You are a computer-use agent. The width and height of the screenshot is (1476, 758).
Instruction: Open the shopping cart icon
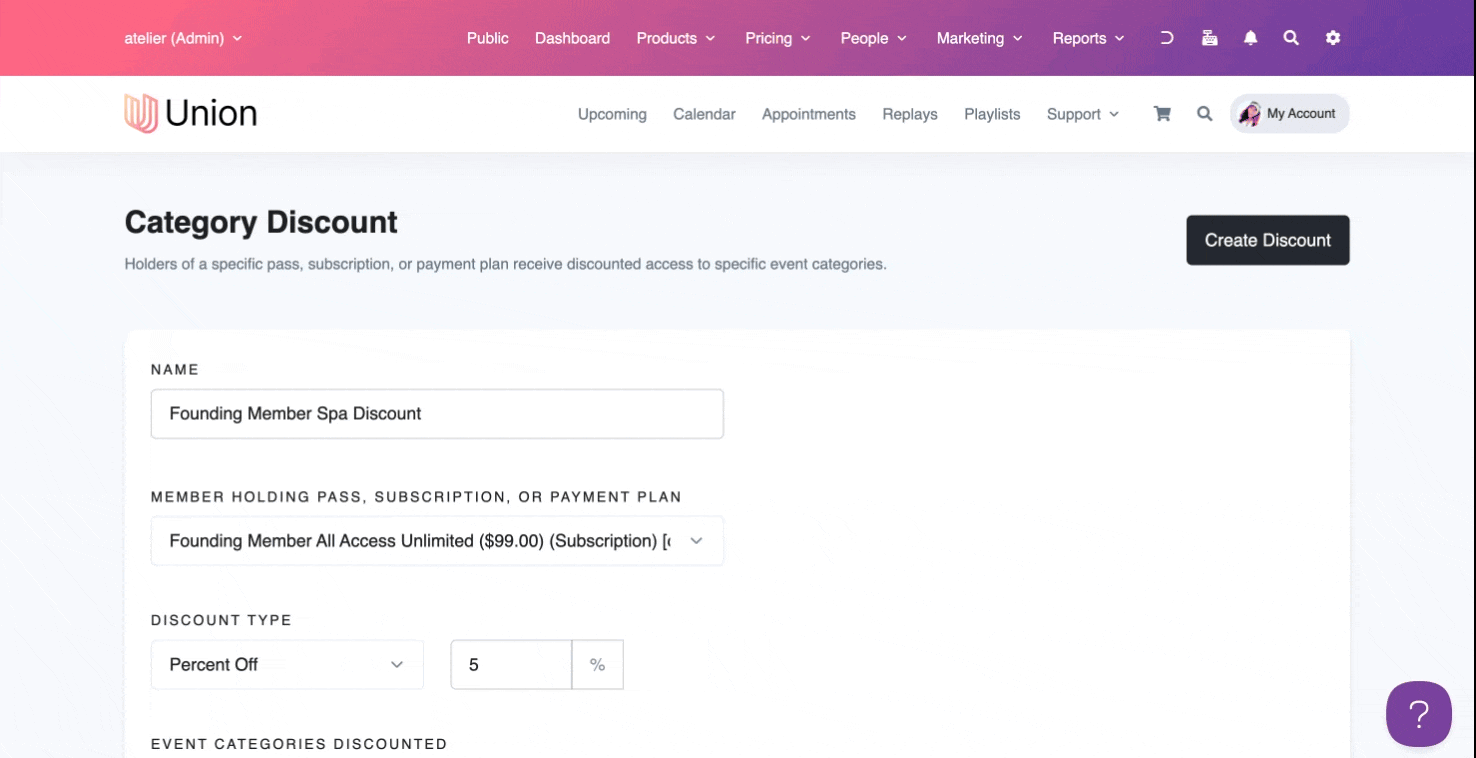tap(1162, 114)
